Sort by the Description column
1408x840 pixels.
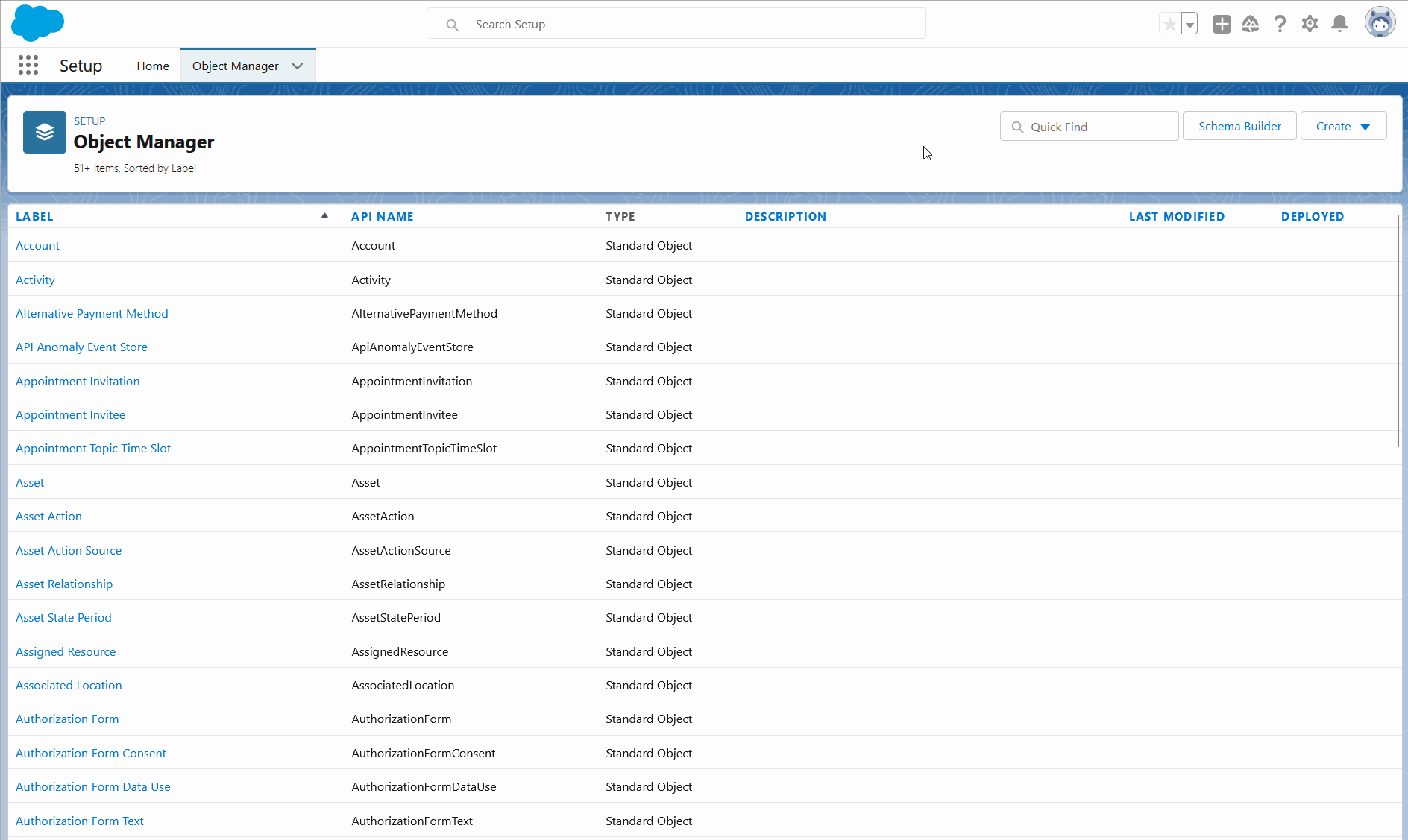[x=785, y=217]
